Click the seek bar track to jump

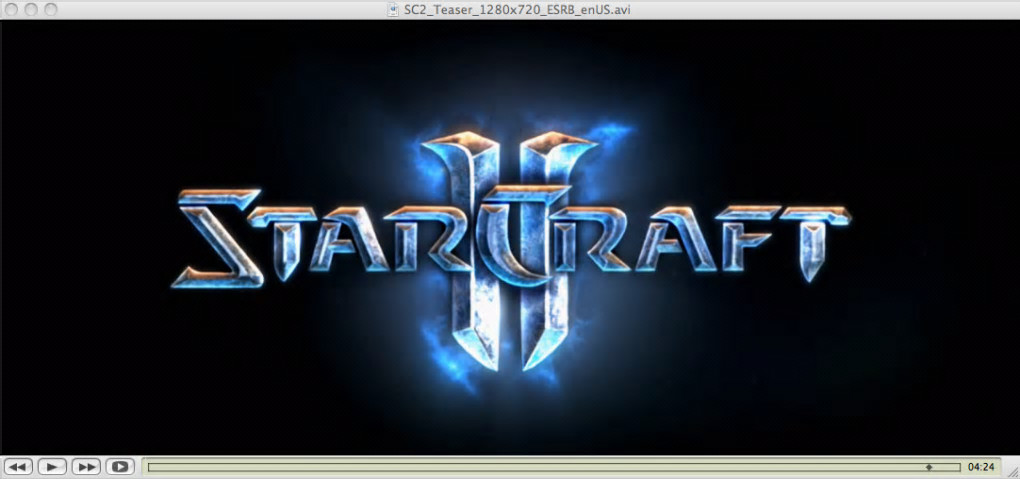click(554, 467)
